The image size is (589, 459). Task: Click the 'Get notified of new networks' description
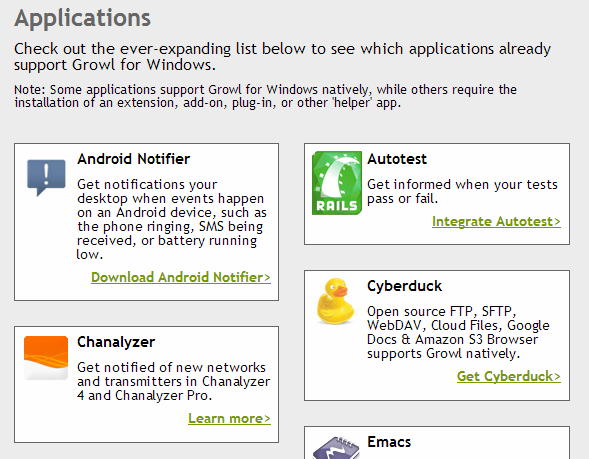(174, 382)
